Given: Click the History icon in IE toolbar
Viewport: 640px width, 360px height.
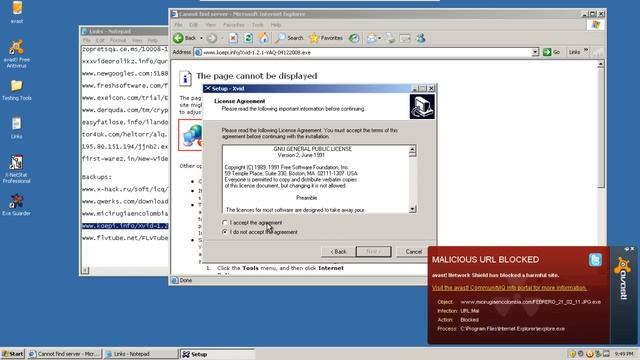Looking at the screenshot, I should click(x=354, y=38).
